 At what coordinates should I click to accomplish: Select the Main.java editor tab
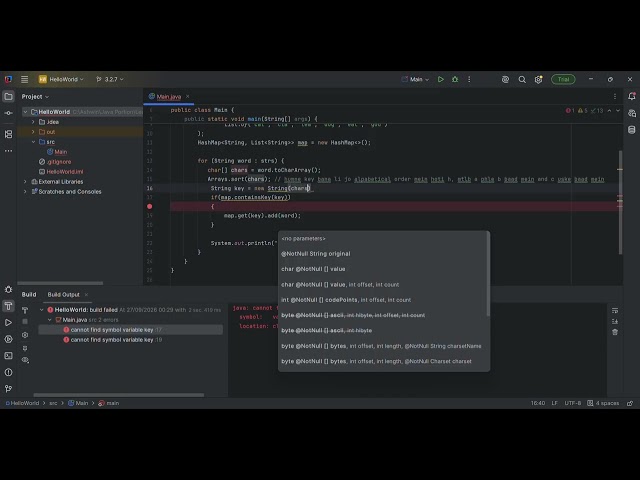tap(169, 97)
